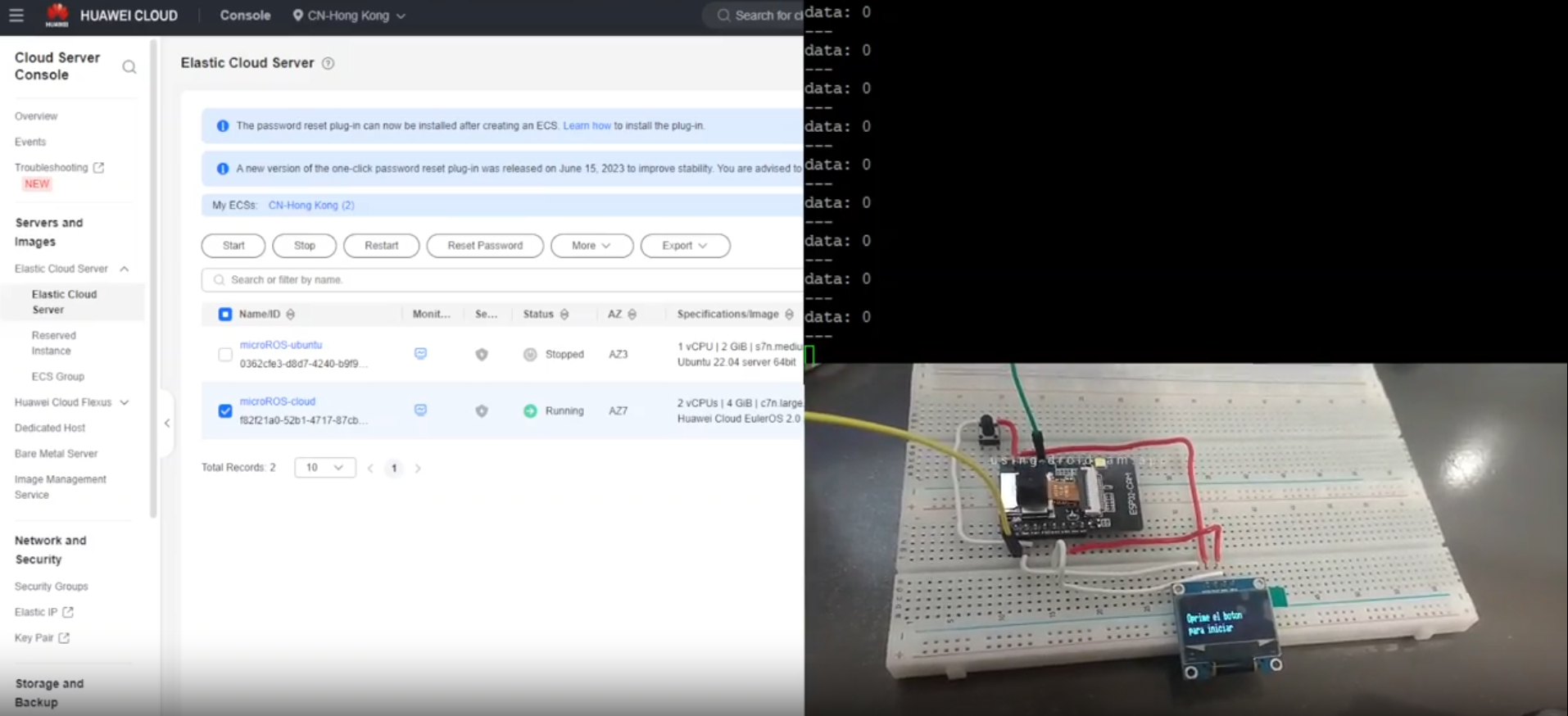Screen dimensions: 1568x716
Task: Open the Export dropdown
Action: 685,246
